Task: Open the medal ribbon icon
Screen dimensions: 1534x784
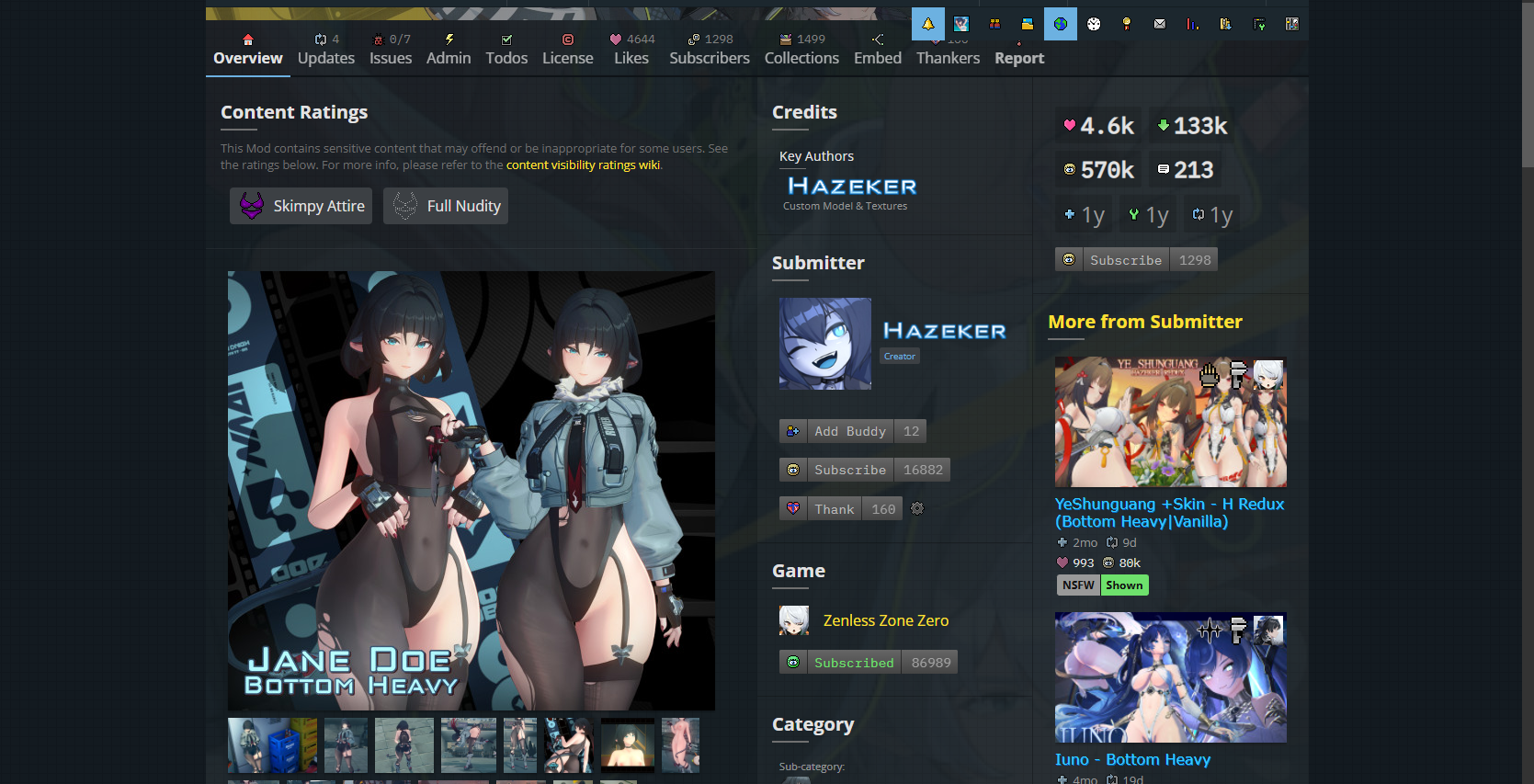Action: pyautogui.click(x=1126, y=24)
